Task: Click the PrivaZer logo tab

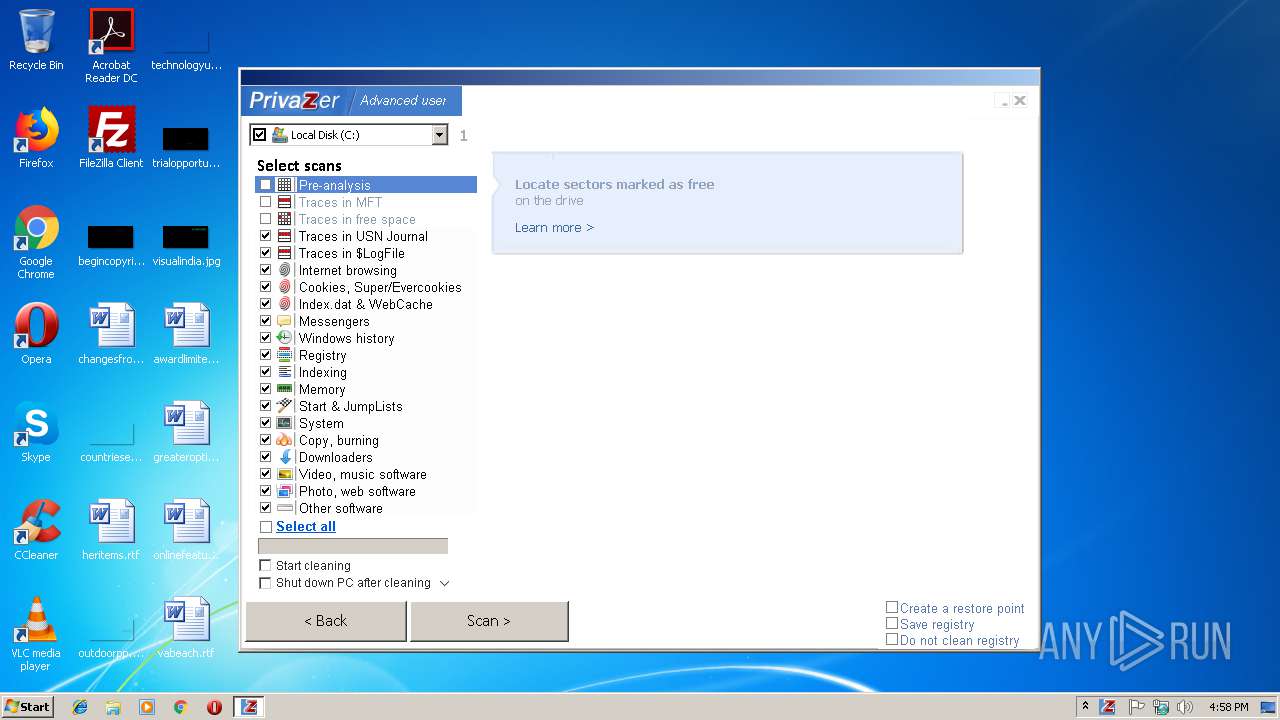Action: click(295, 100)
